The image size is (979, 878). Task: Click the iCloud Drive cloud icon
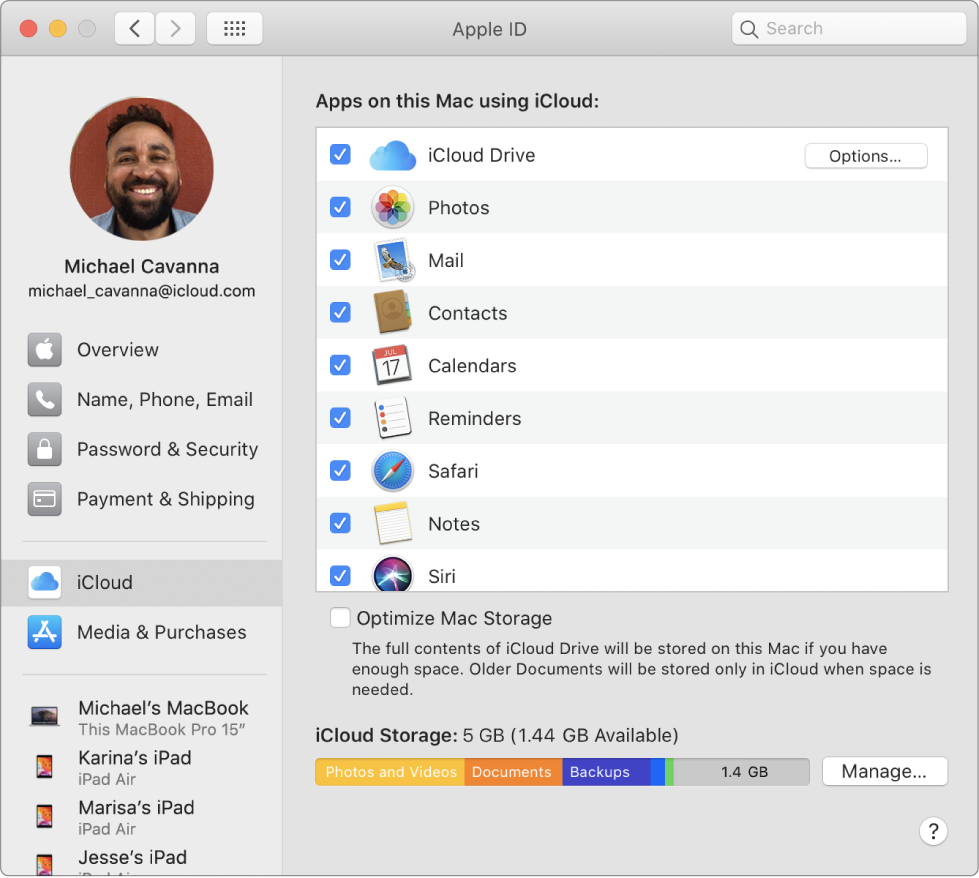point(392,156)
